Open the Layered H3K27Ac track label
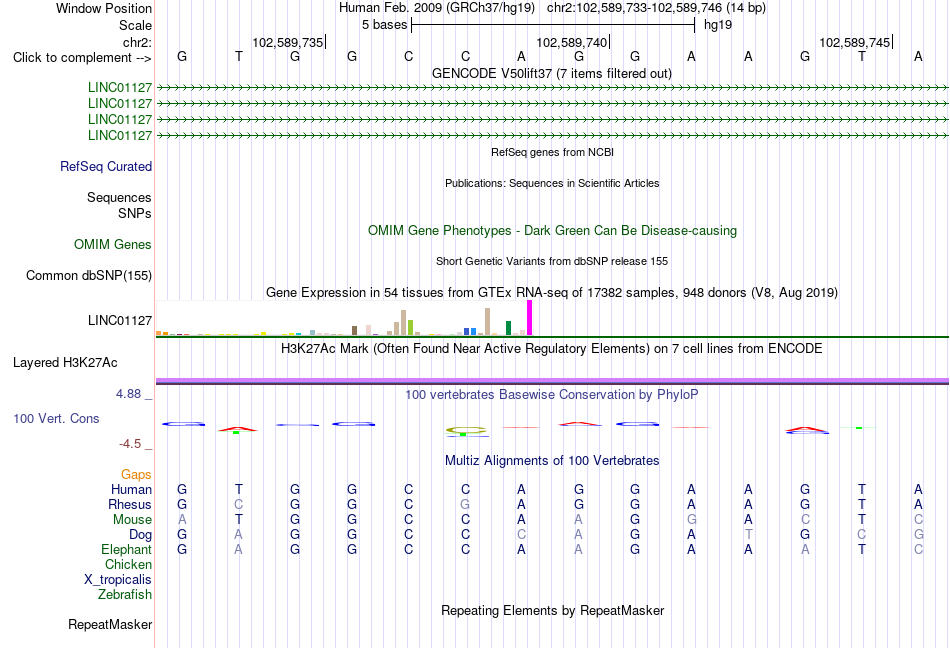Screen dimensions: 950x648 coord(65,363)
